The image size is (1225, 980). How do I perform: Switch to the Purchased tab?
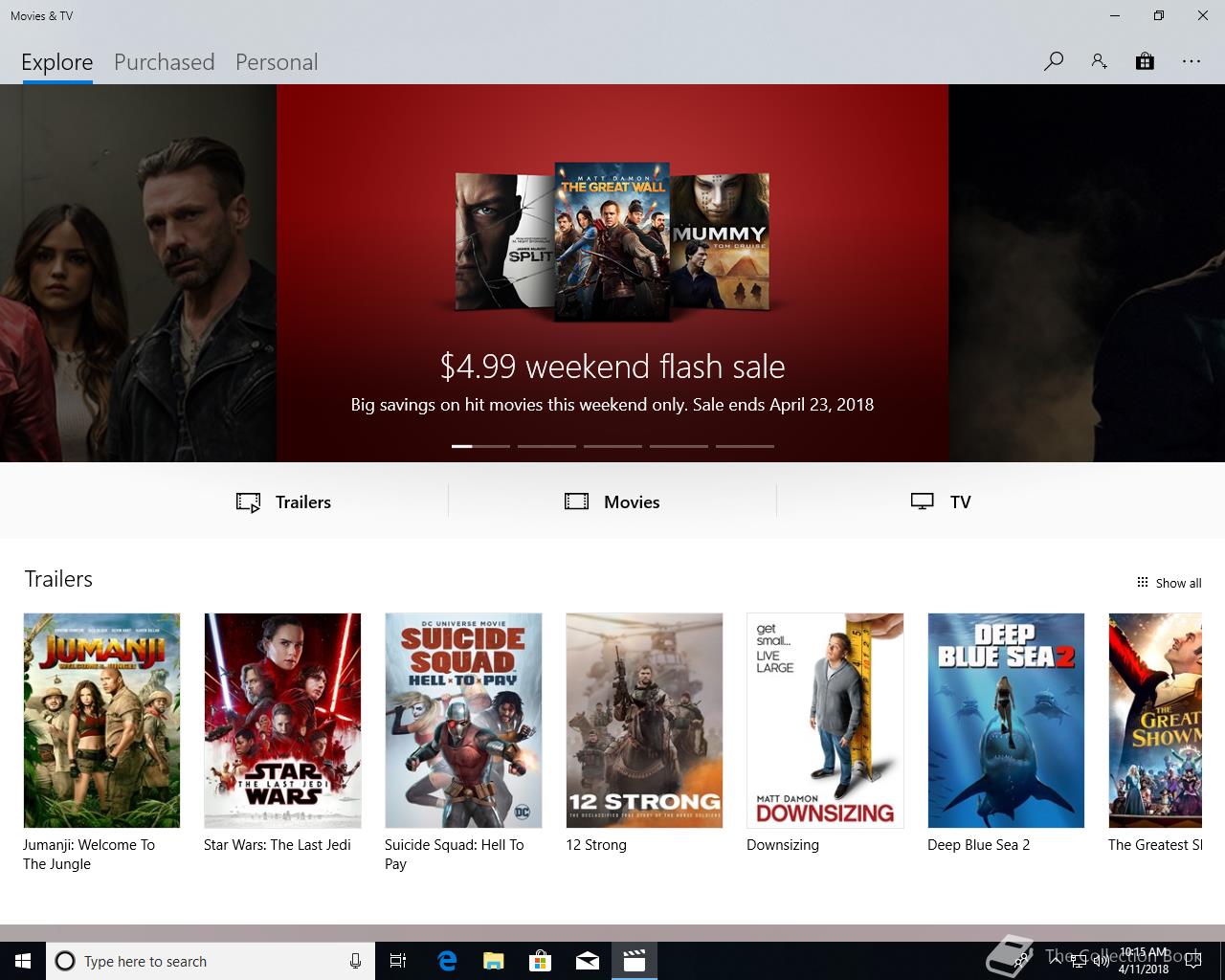165,62
